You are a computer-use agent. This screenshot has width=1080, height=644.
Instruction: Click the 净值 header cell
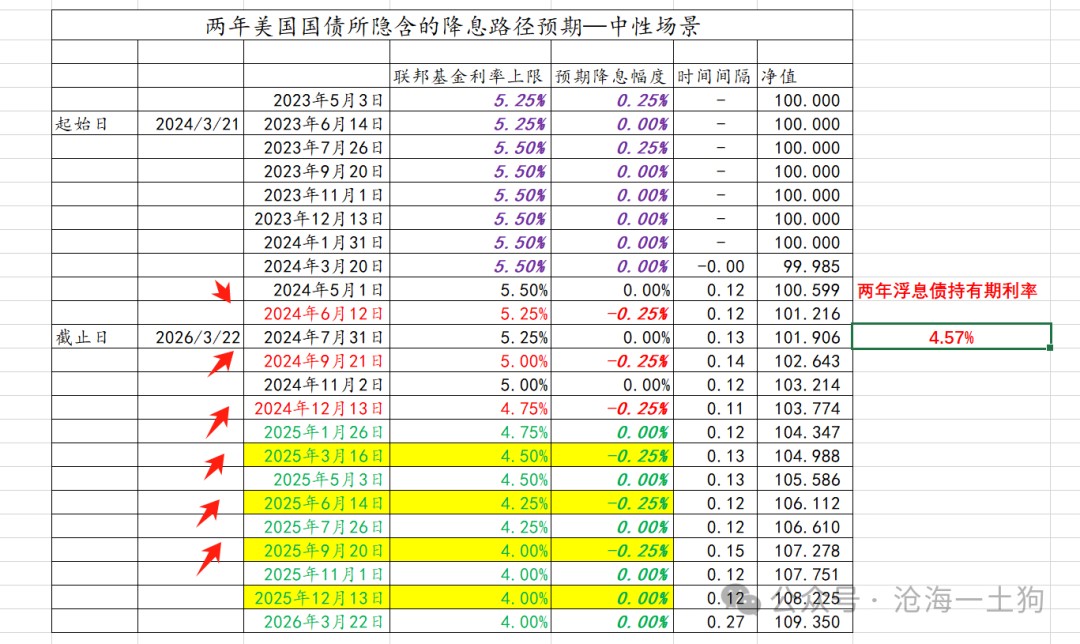pyautogui.click(x=804, y=76)
